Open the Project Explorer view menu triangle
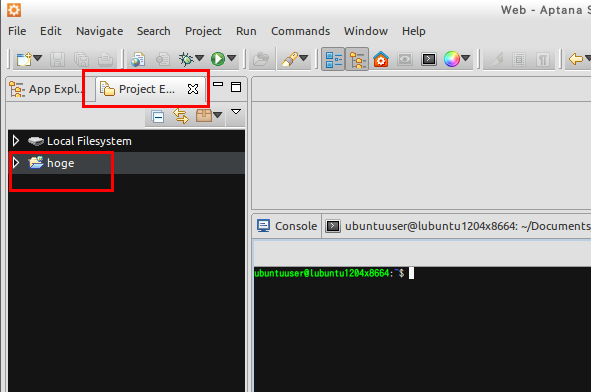 pos(236,112)
